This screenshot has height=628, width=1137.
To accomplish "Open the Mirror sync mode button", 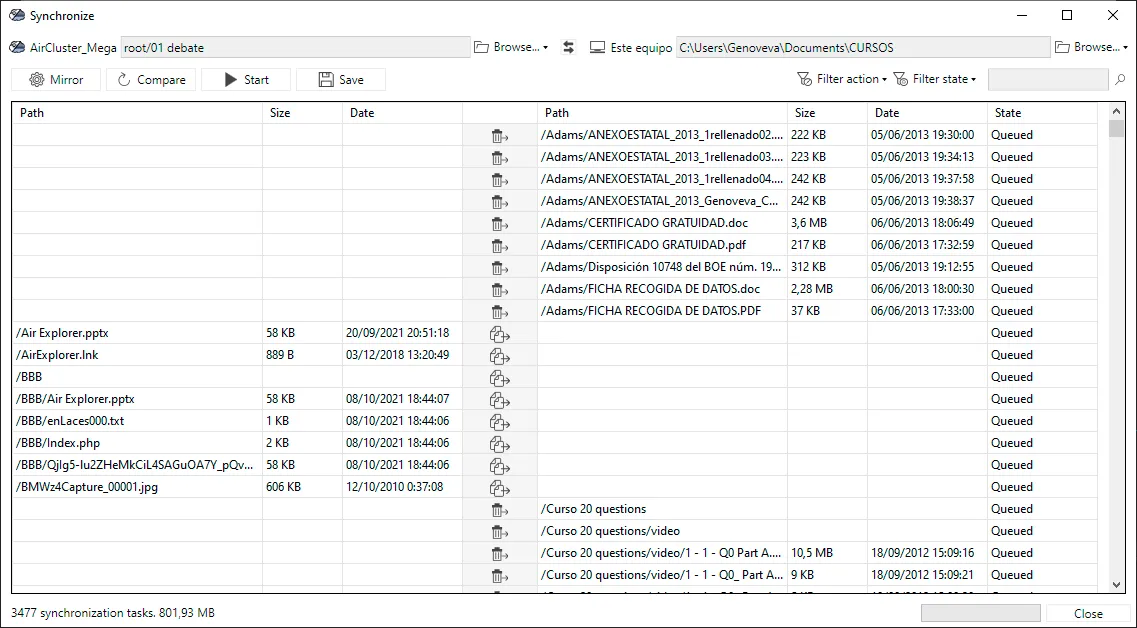I will pyautogui.click(x=56, y=80).
